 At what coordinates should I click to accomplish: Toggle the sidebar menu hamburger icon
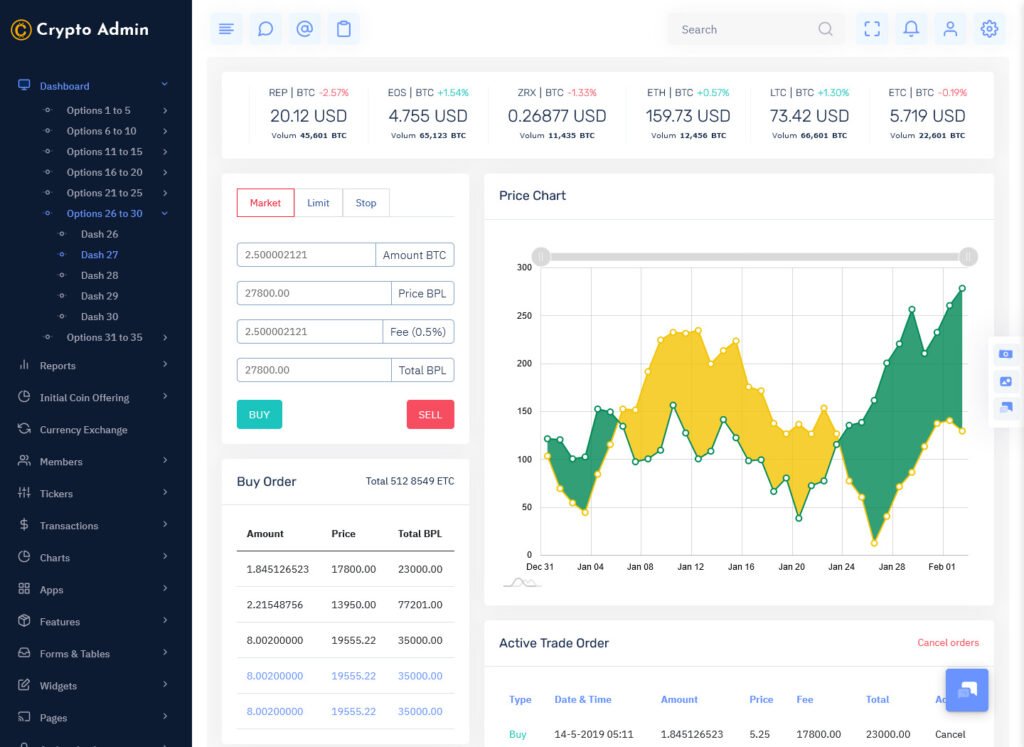(226, 29)
